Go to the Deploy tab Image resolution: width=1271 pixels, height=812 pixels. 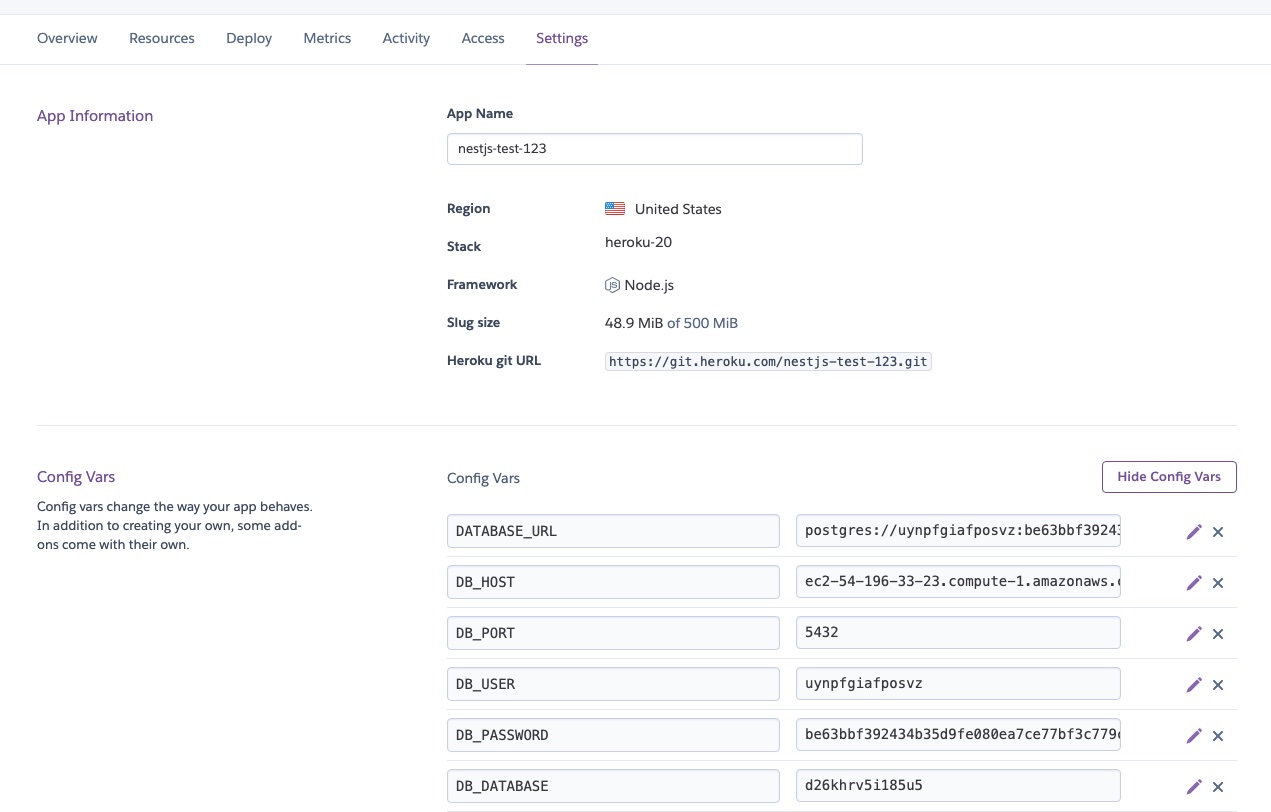[249, 38]
